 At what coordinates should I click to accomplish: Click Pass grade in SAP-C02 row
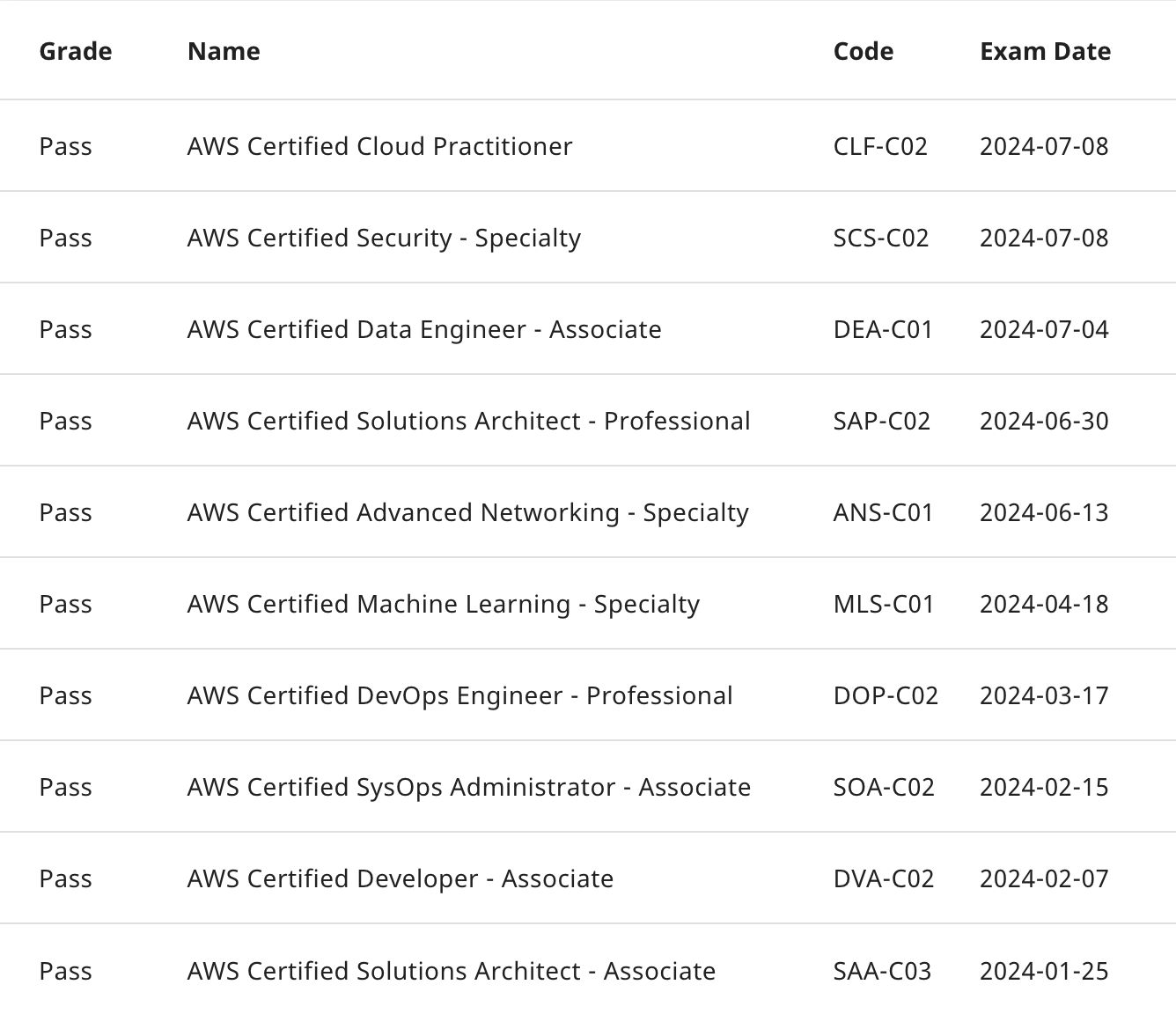click(66, 421)
